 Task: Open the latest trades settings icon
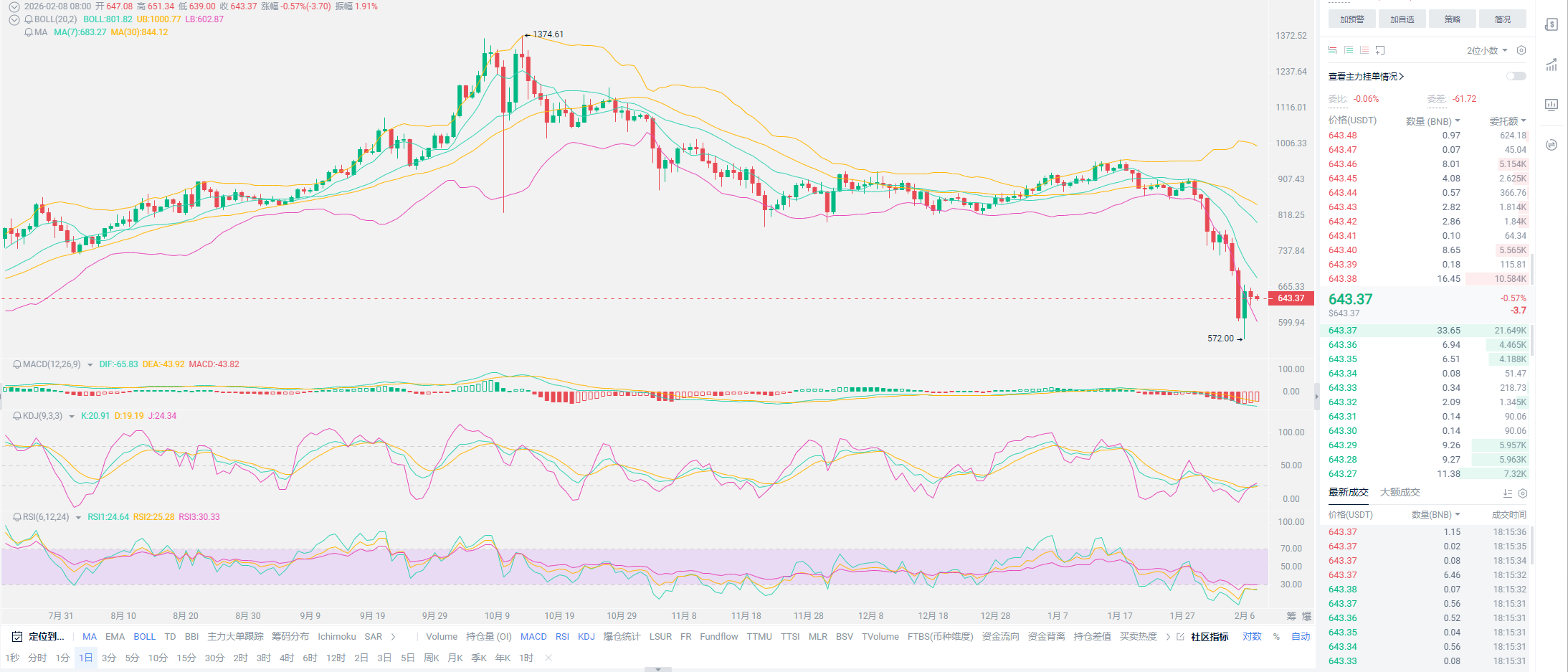(1523, 493)
